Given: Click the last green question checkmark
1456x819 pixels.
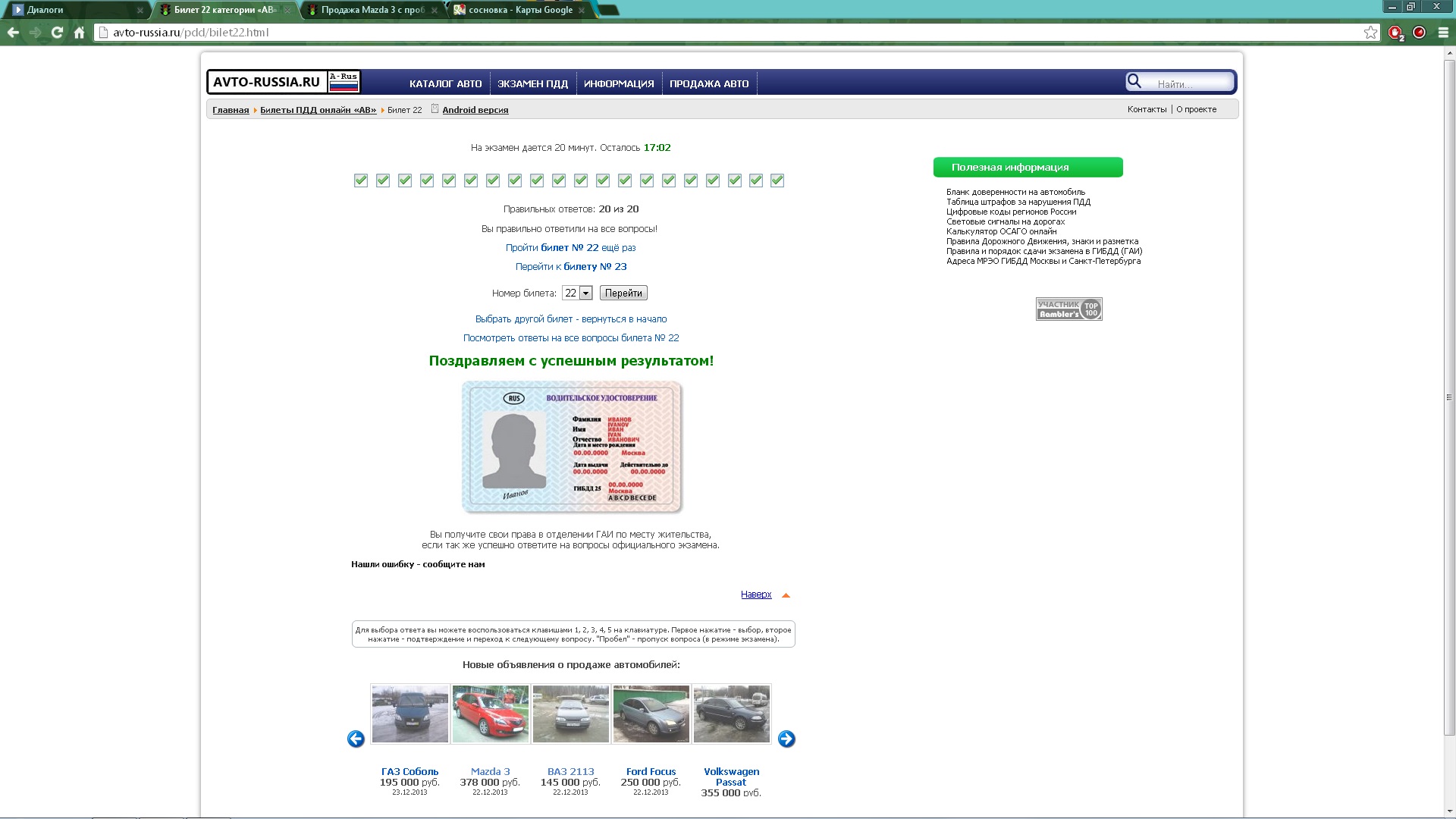Looking at the screenshot, I should coord(777,180).
